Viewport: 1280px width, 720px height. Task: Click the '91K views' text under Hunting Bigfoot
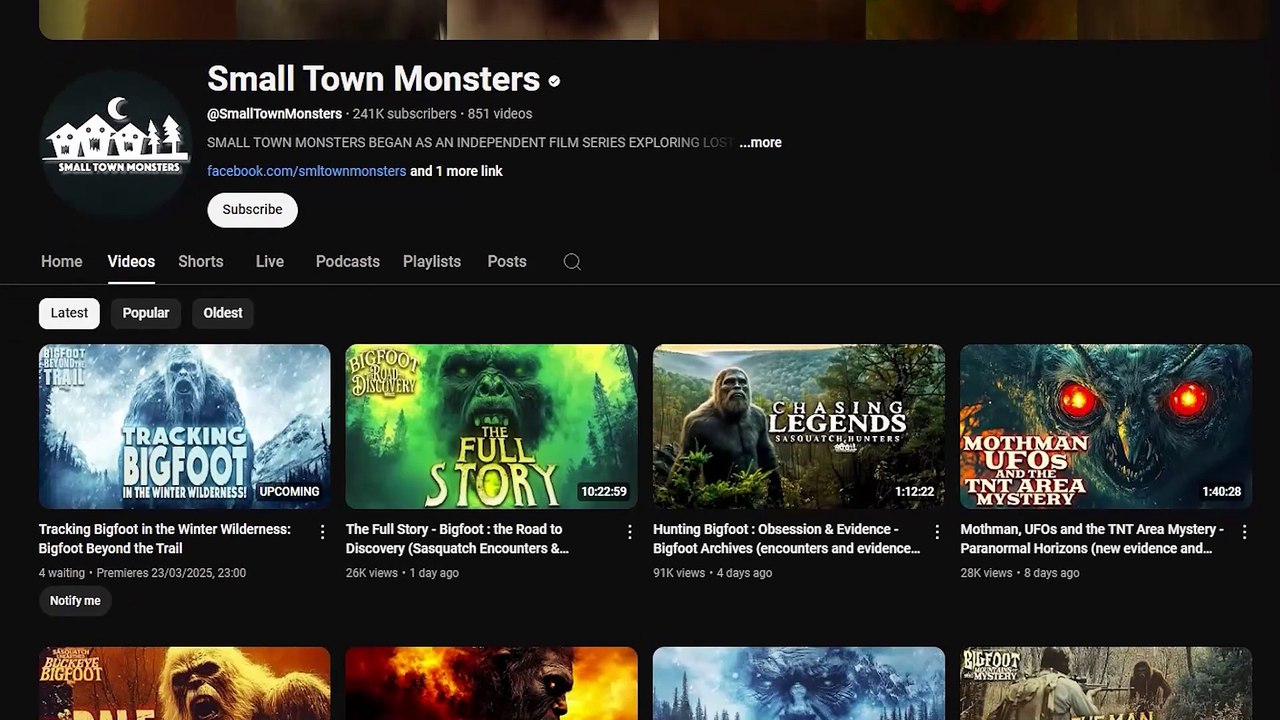tap(679, 573)
